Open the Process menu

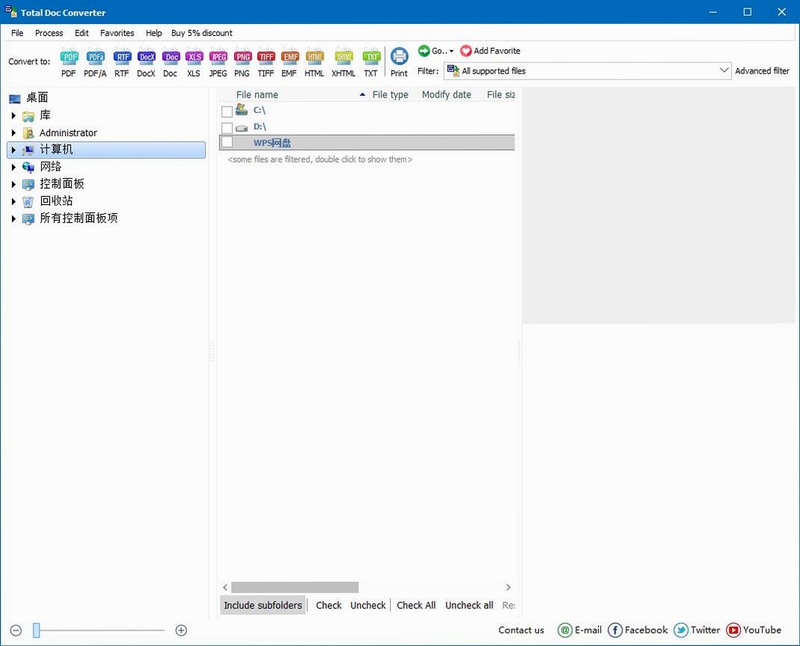[49, 33]
